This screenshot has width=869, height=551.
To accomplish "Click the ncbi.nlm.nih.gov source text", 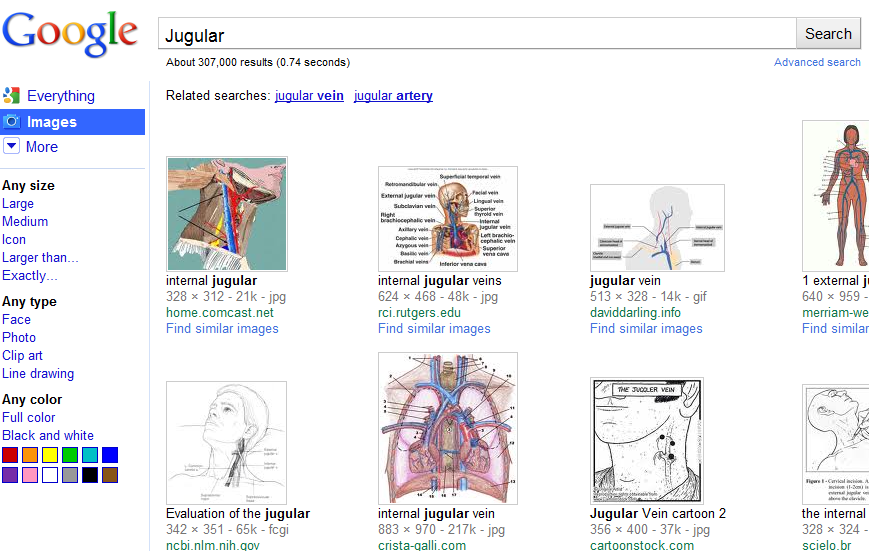I will 213,545.
